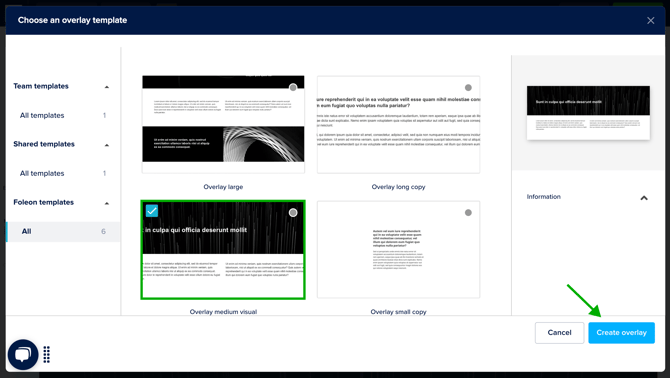Choose the Overlay small copy template thumbnail
670x378 pixels.
(x=398, y=249)
